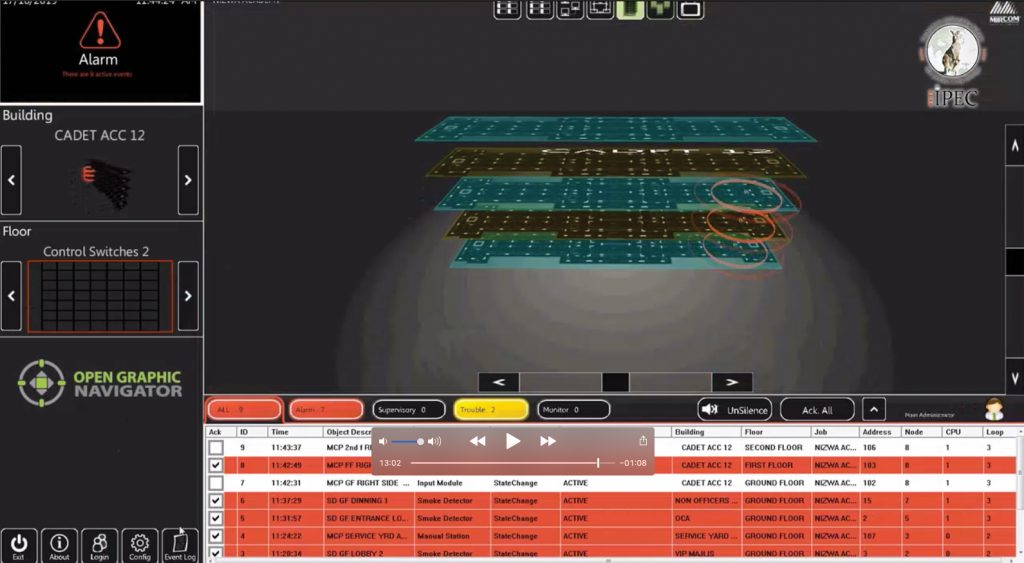Click the Exit power icon
1024x563 pixels.
pyautogui.click(x=19, y=545)
